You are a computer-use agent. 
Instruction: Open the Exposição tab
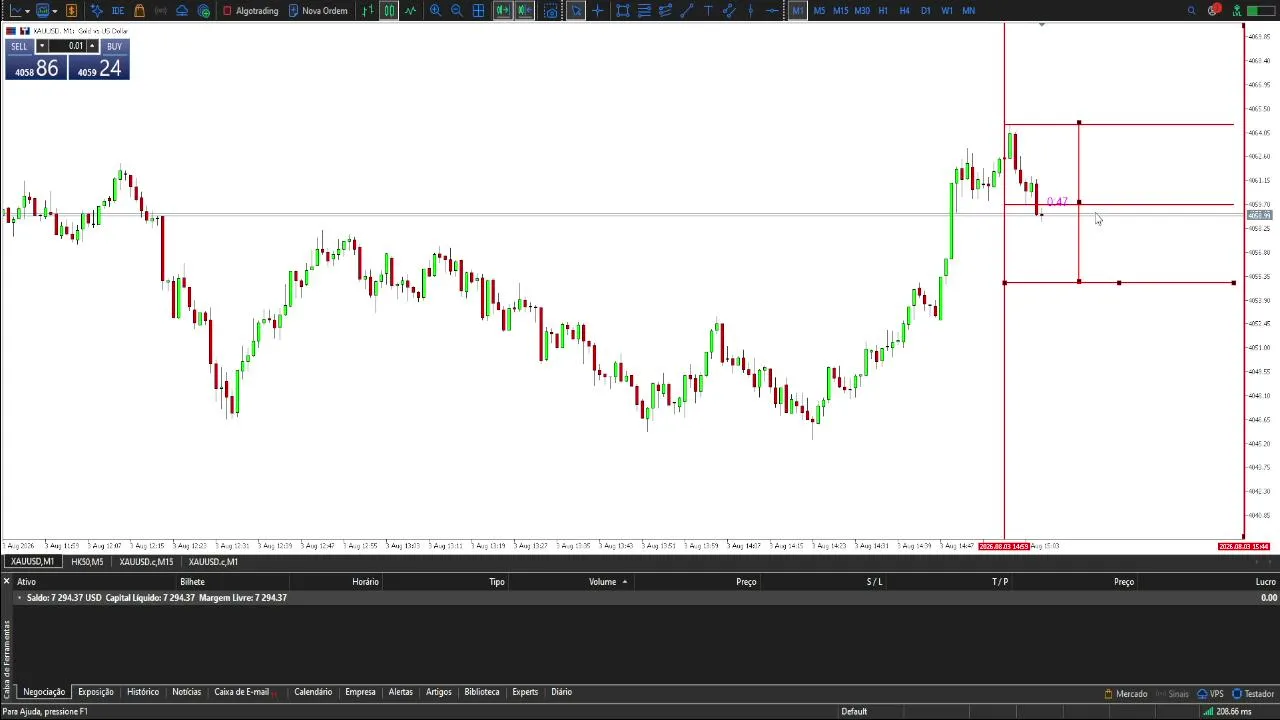point(96,692)
